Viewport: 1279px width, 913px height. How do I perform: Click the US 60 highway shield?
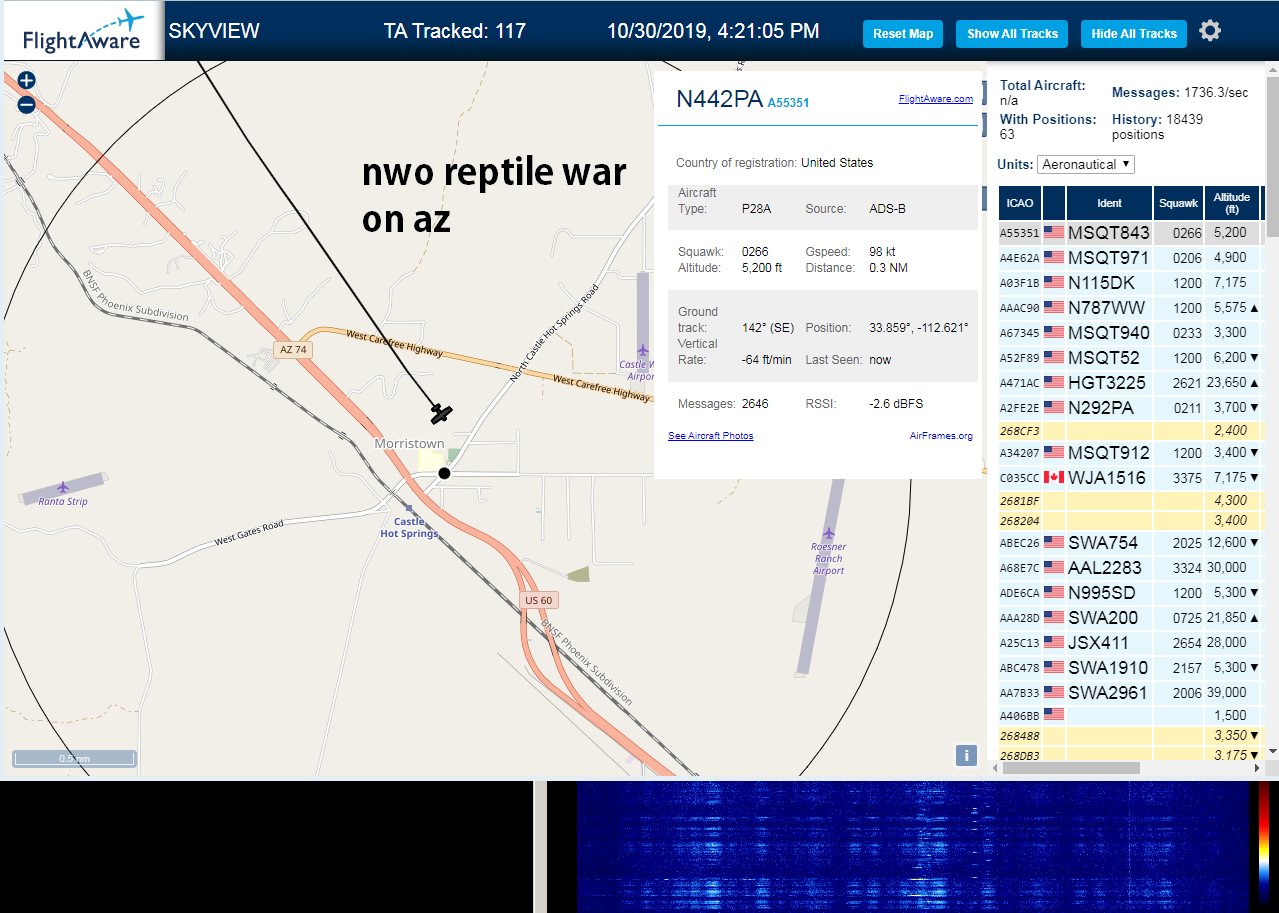click(x=538, y=600)
